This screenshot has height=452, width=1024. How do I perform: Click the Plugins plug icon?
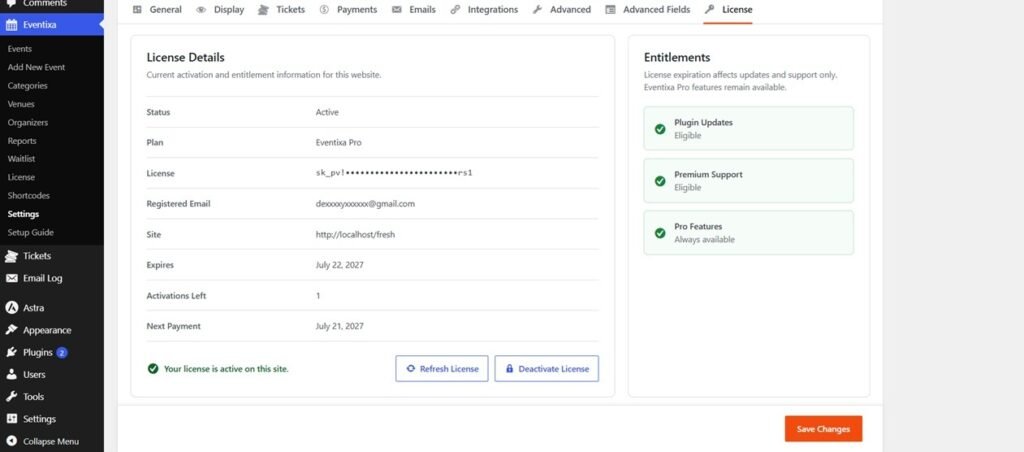click(11, 352)
